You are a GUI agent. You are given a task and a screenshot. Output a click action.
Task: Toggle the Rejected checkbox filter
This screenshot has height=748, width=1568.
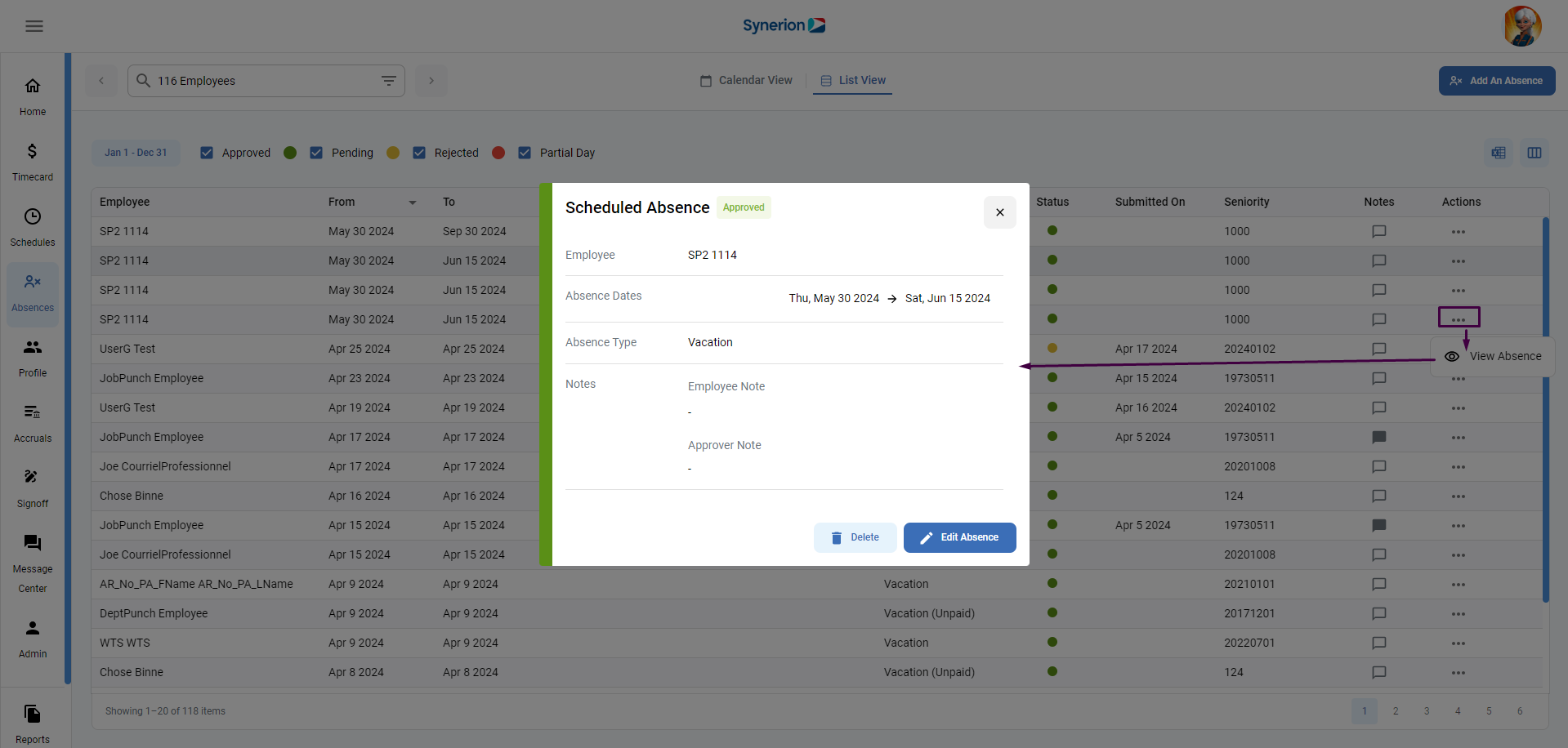point(419,153)
